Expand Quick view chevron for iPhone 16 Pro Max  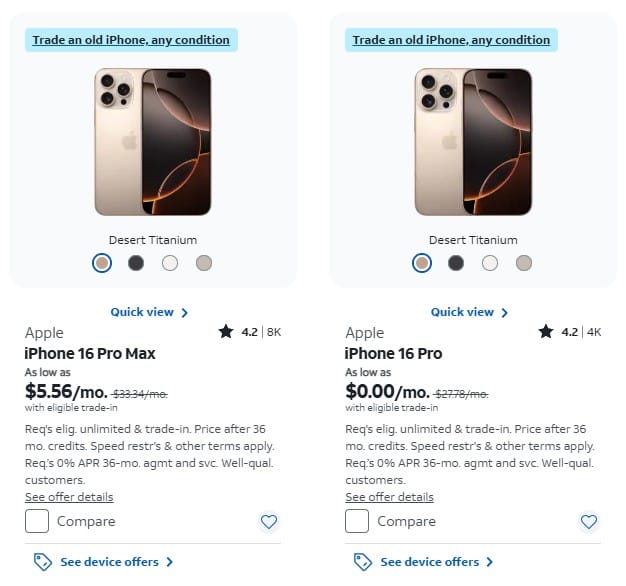coord(184,313)
